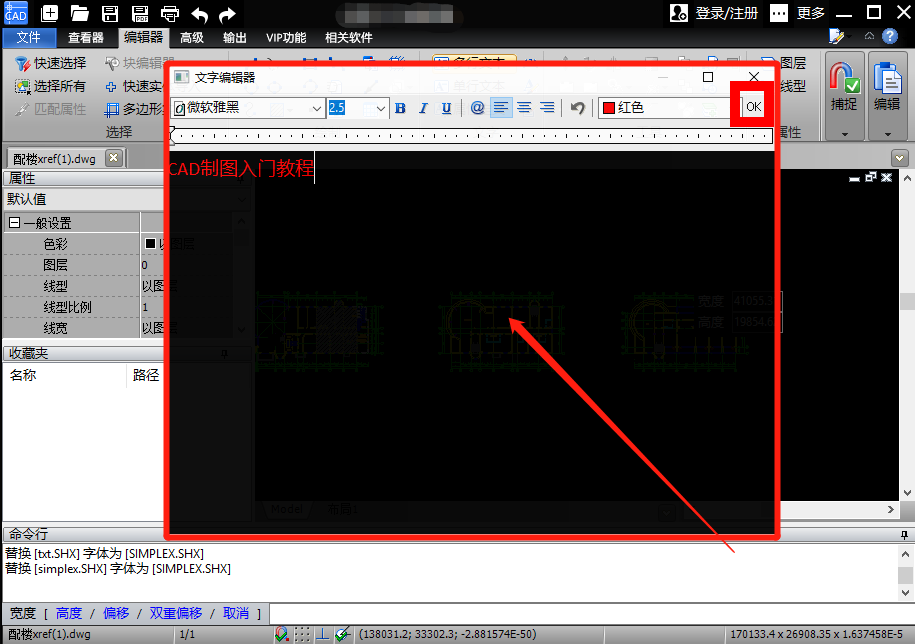Open the VIP功能 tab

pos(286,38)
